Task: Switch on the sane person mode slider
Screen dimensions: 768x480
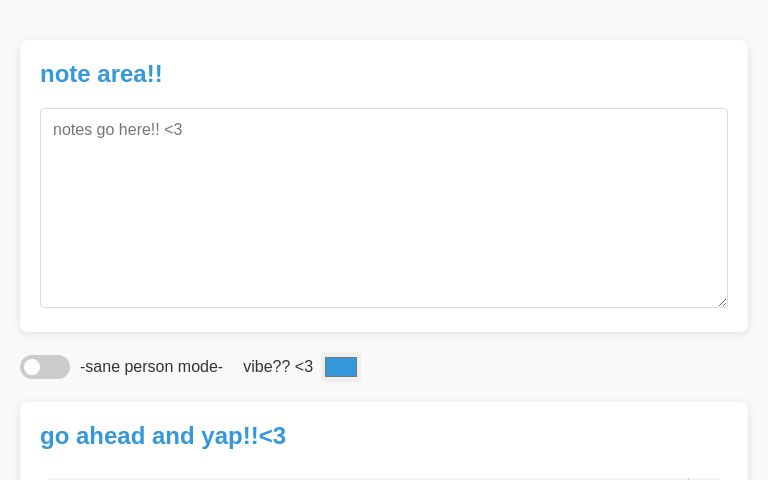Action: (45, 367)
